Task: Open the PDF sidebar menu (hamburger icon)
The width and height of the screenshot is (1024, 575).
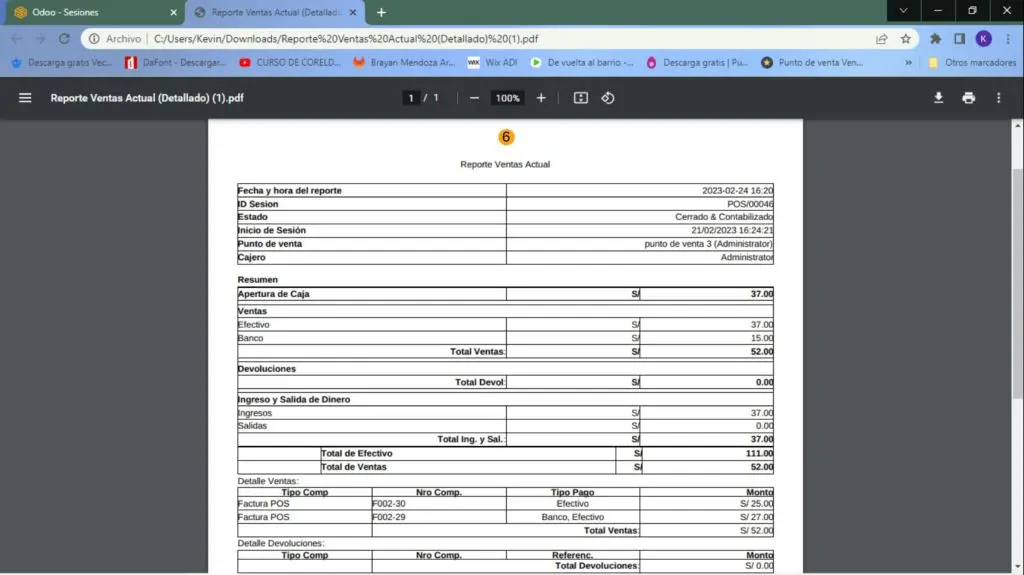Action: pos(25,98)
